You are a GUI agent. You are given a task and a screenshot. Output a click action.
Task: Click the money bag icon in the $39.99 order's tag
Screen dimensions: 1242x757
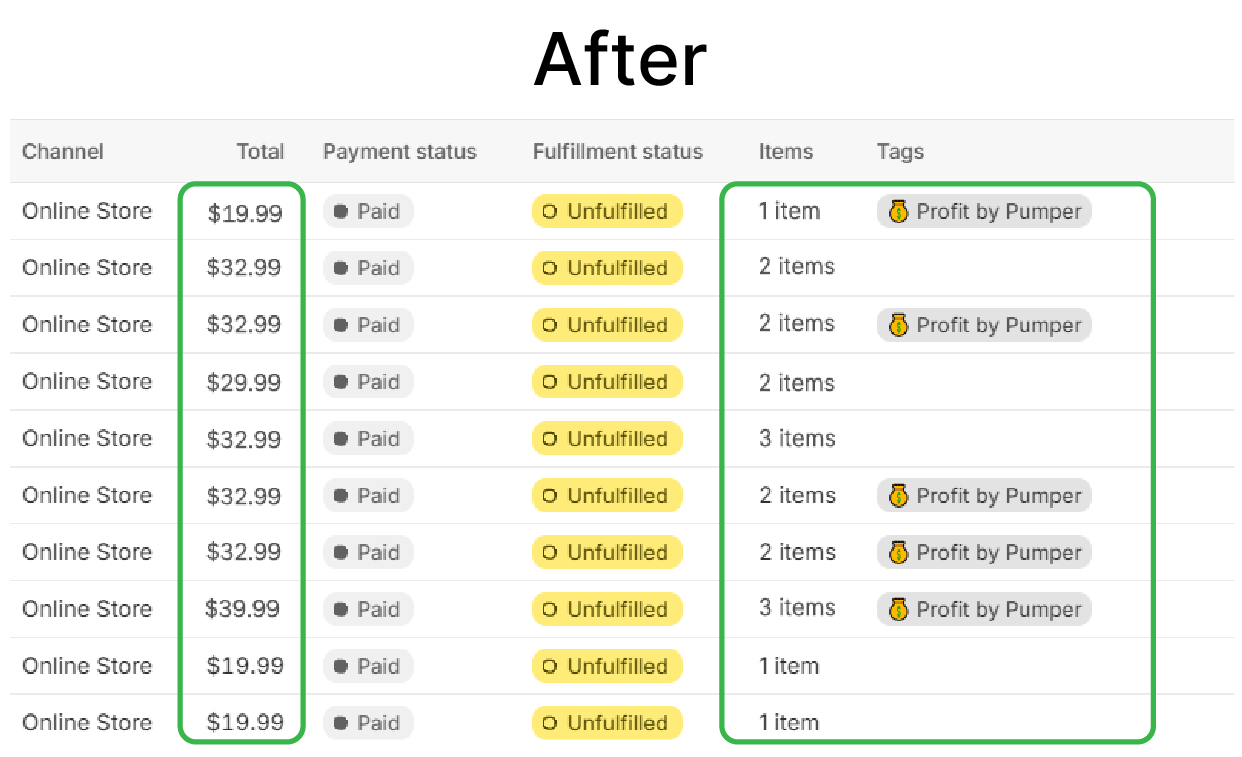coord(898,609)
